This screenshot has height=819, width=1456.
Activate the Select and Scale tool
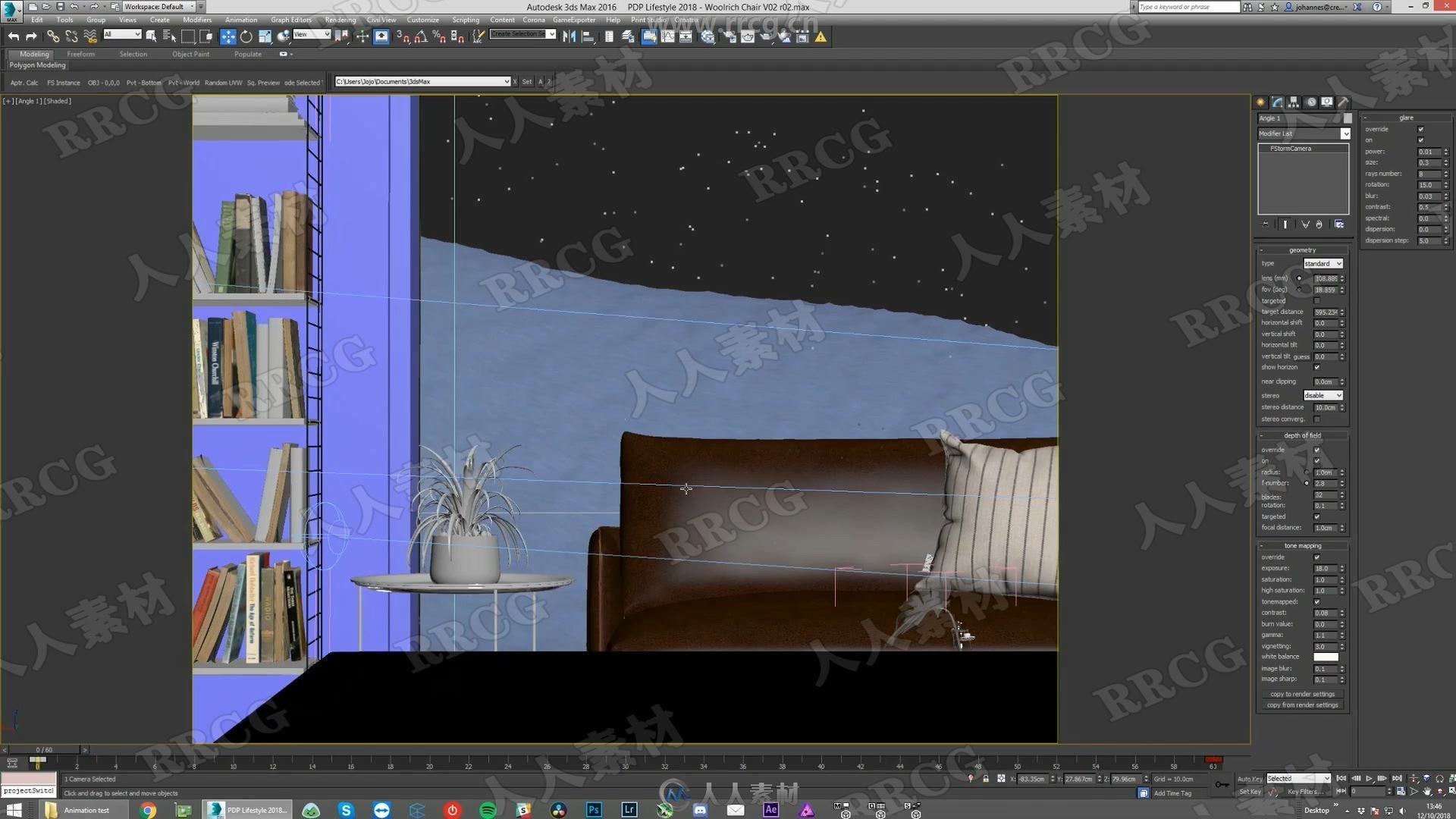(x=265, y=36)
